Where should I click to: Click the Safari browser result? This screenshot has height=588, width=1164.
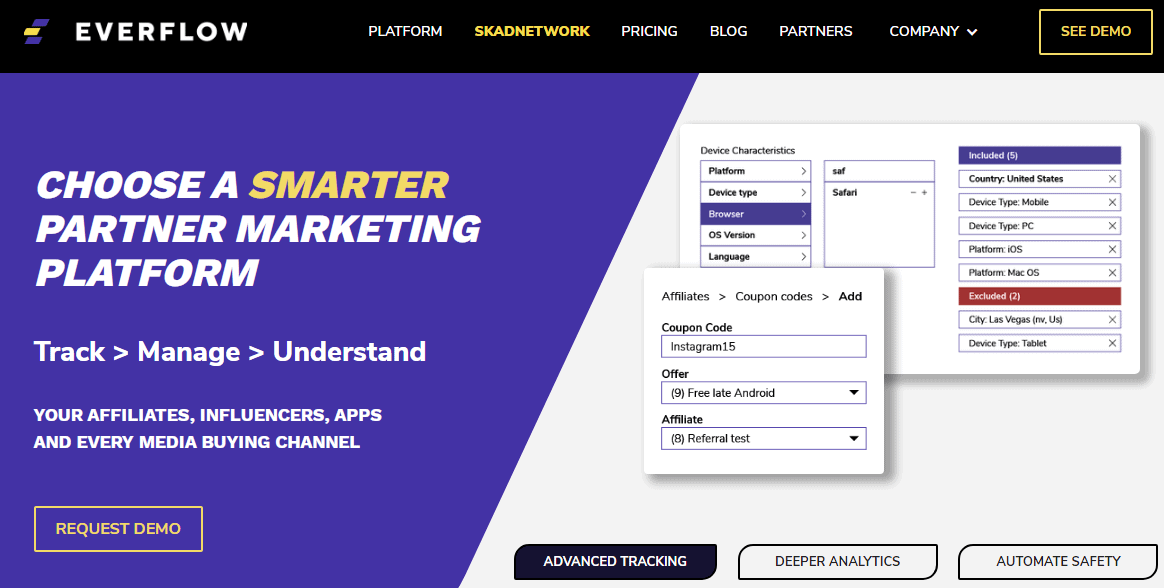(x=845, y=192)
